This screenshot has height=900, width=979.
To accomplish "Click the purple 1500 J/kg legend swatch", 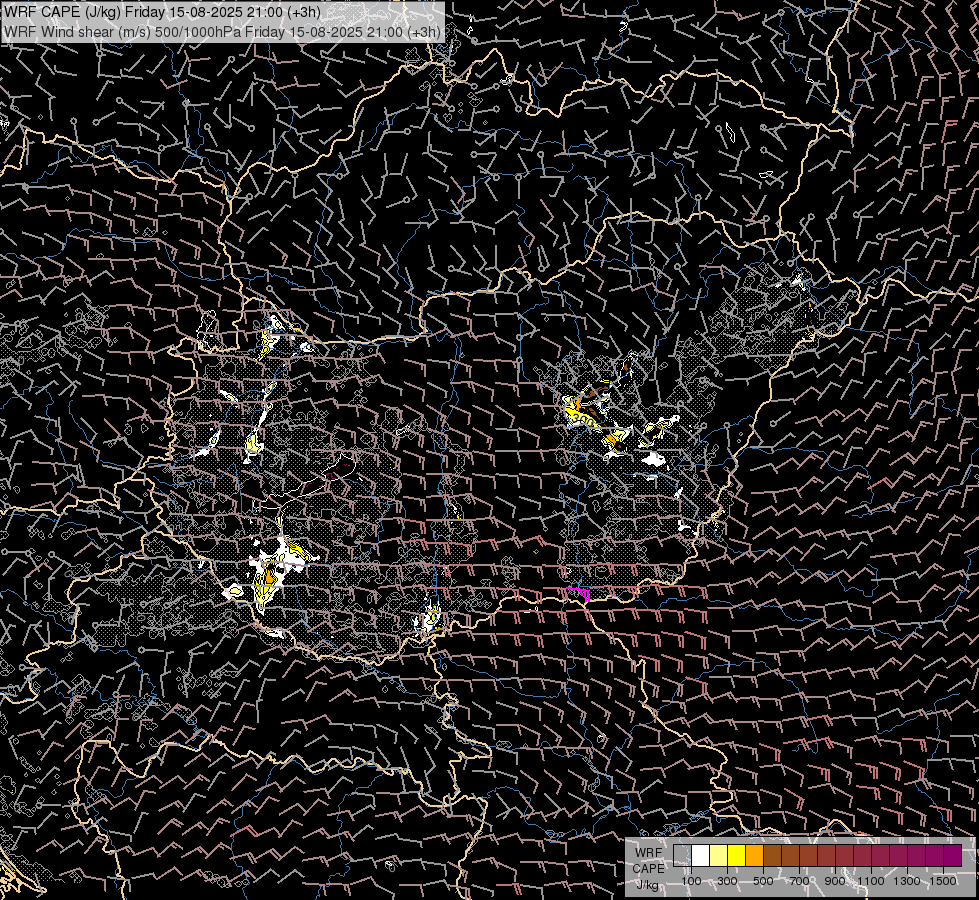I will tap(953, 856).
